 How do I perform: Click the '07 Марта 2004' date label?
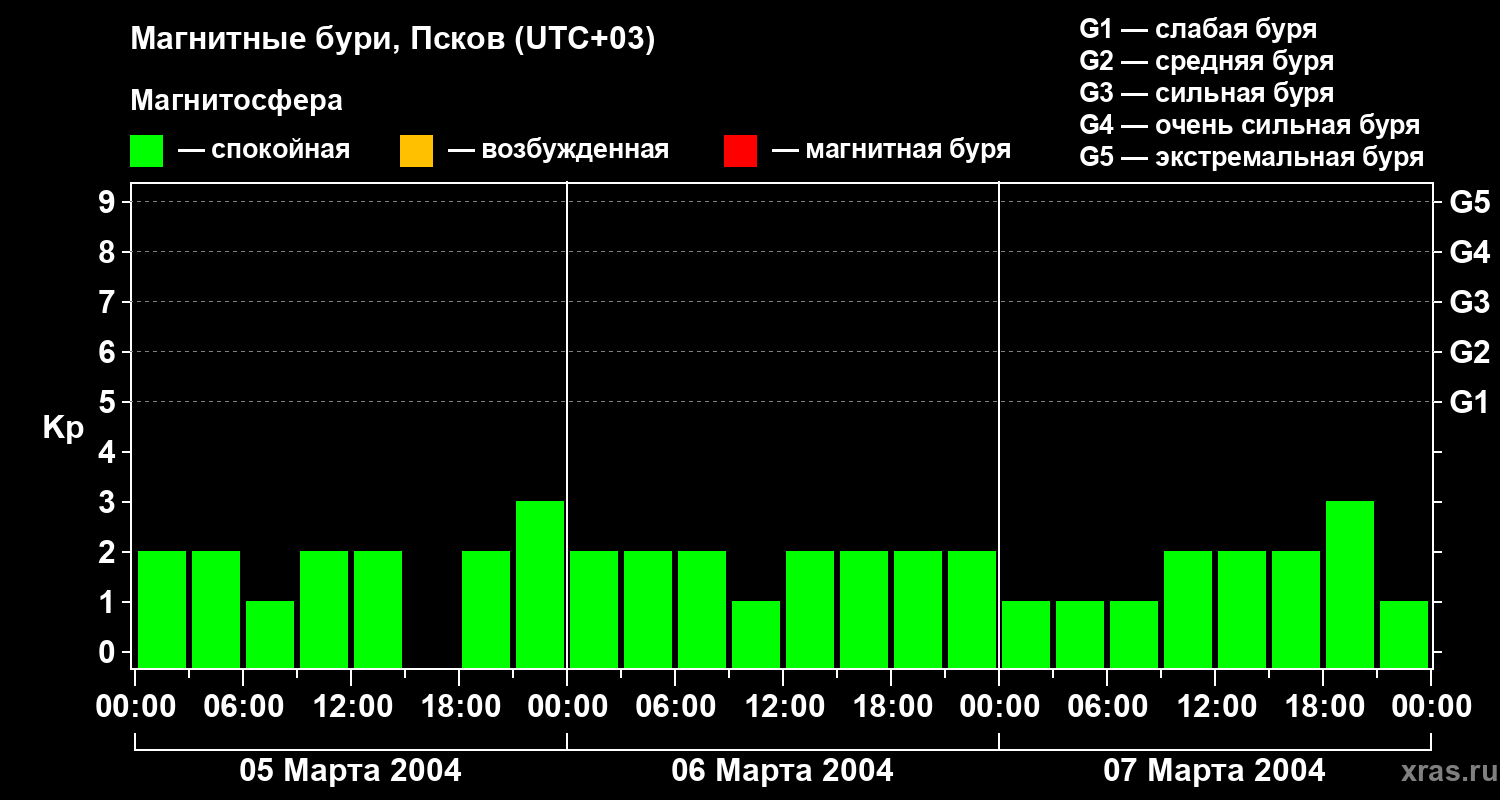click(1214, 771)
